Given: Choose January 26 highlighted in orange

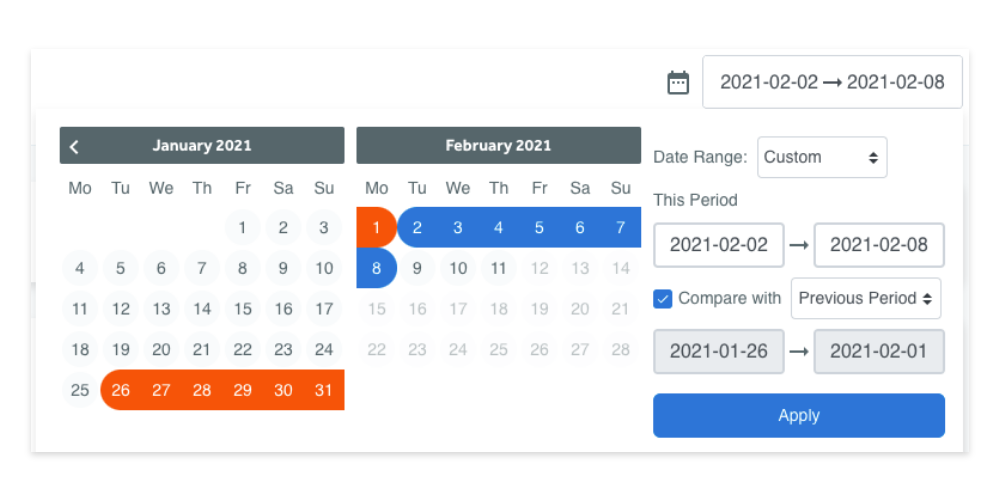Looking at the screenshot, I should [121, 390].
